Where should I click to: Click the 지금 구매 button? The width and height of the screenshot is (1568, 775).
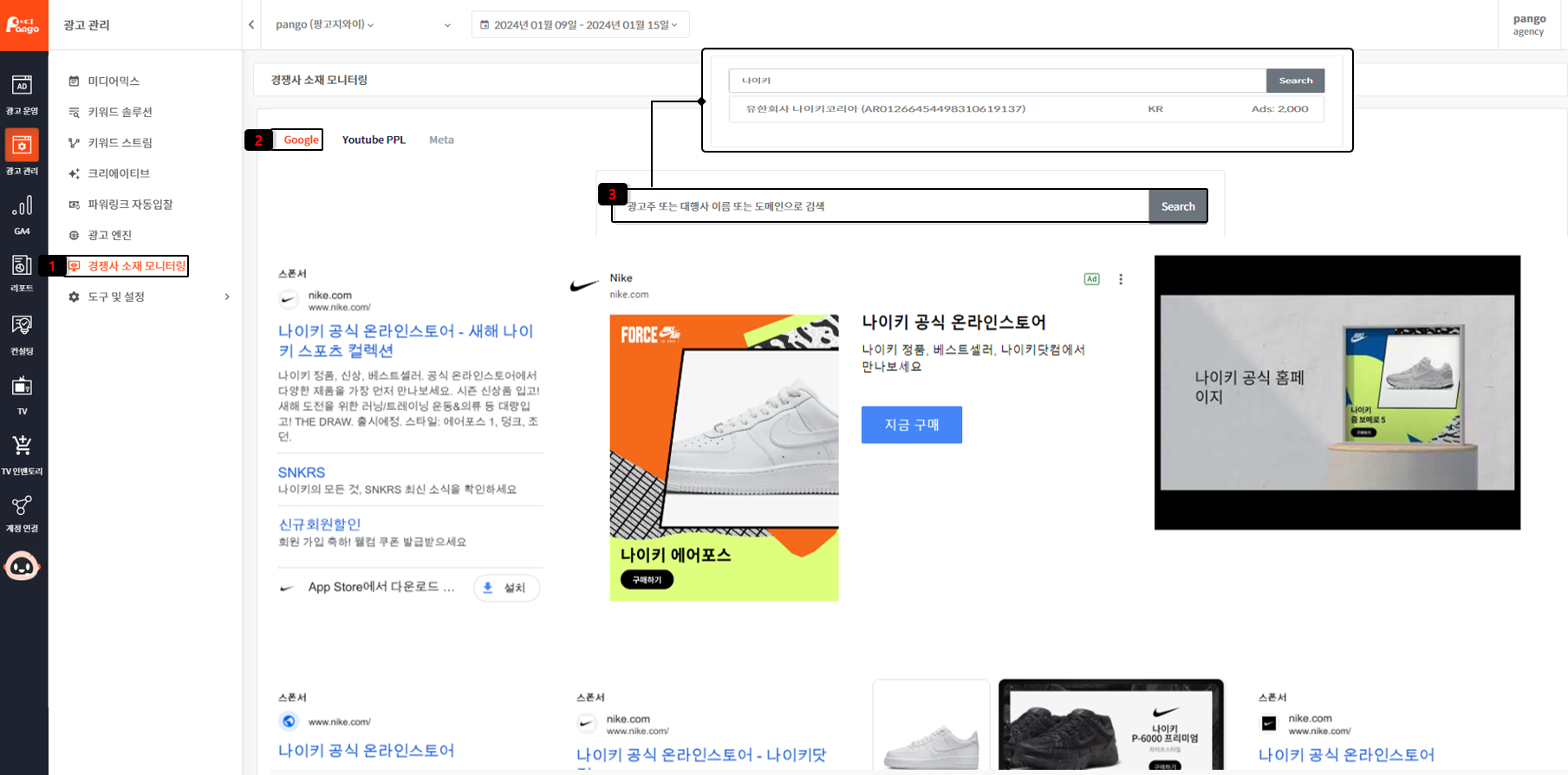pyautogui.click(x=911, y=425)
